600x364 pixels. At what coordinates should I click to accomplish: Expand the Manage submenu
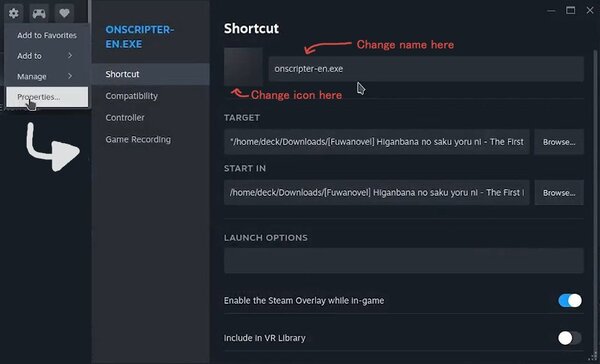(47, 76)
